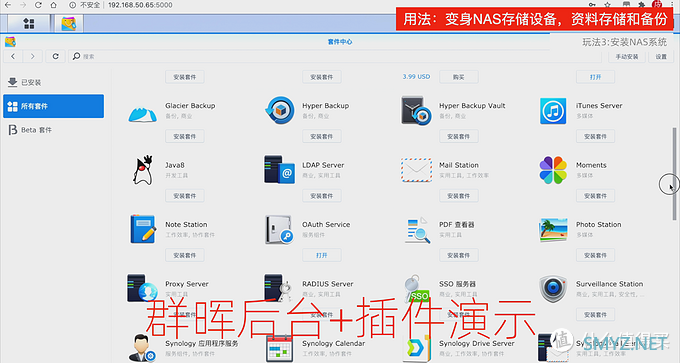Viewport: 680px width, 363px height.
Task: Click the Proxy Server package title
Action: 186,284
